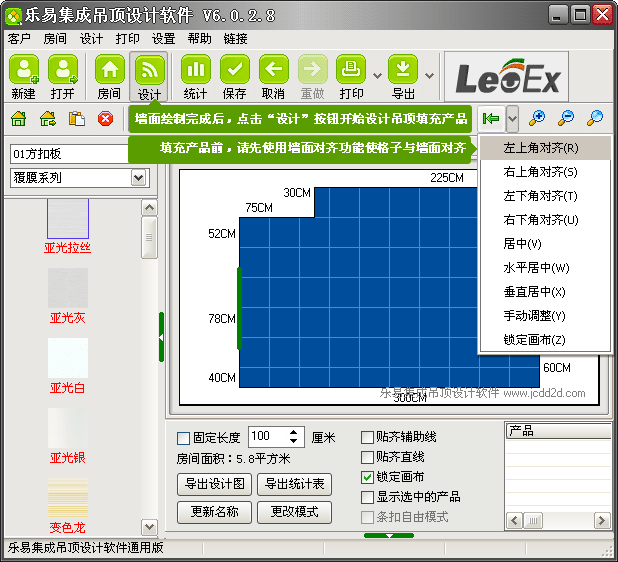Open the 统计 statistics toolbar icon
The image size is (618, 562).
tap(195, 70)
